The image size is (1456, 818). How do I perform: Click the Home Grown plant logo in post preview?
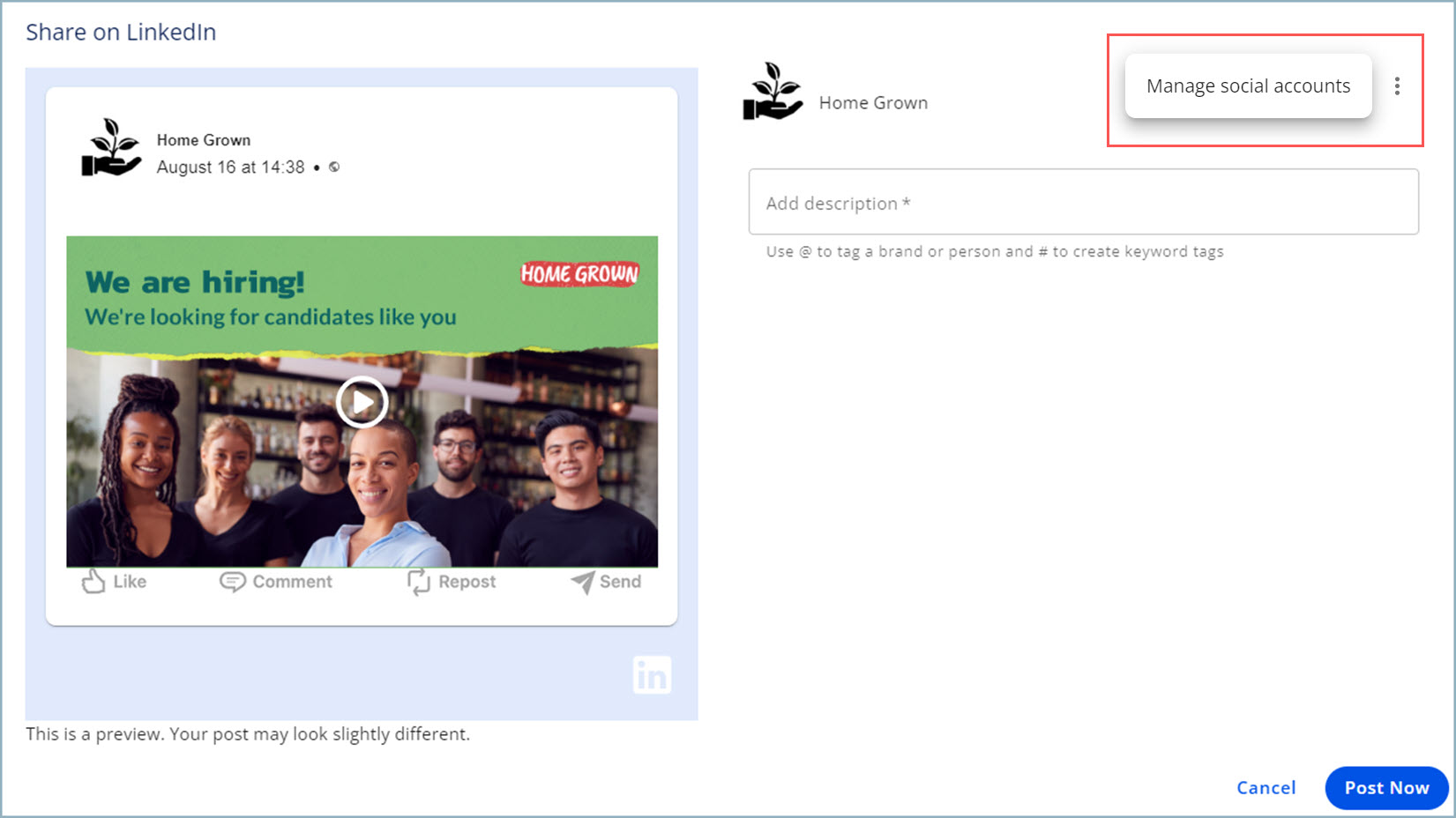[111, 148]
